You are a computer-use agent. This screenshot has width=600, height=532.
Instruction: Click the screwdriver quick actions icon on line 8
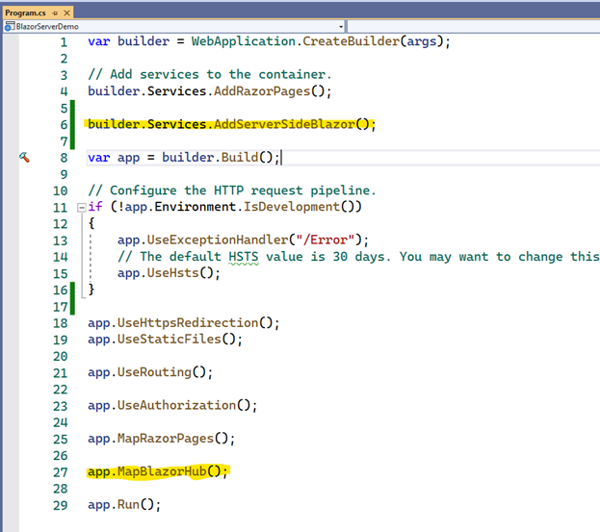pyautogui.click(x=24, y=157)
